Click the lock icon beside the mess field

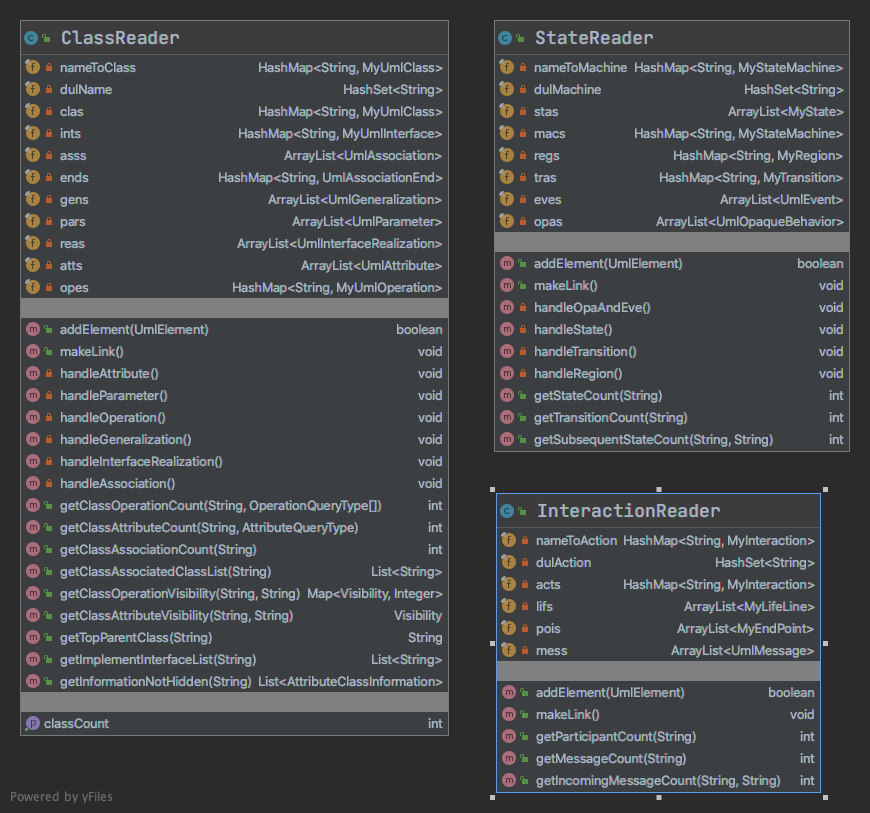[525, 650]
